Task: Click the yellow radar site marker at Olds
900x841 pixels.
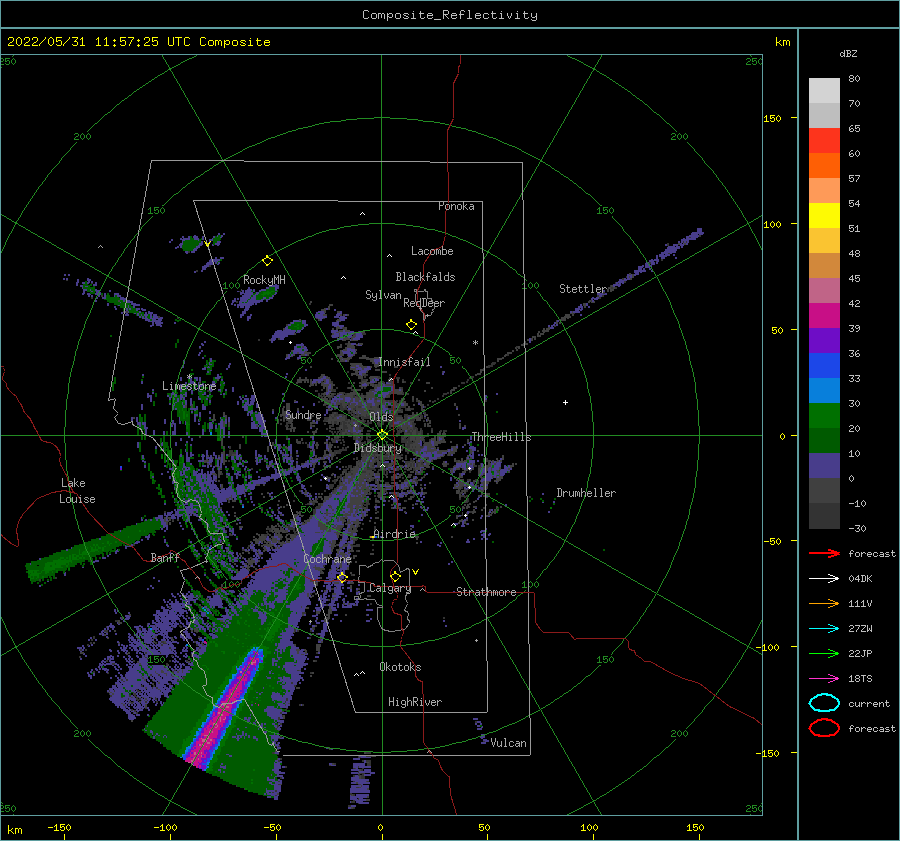Action: pos(382,435)
